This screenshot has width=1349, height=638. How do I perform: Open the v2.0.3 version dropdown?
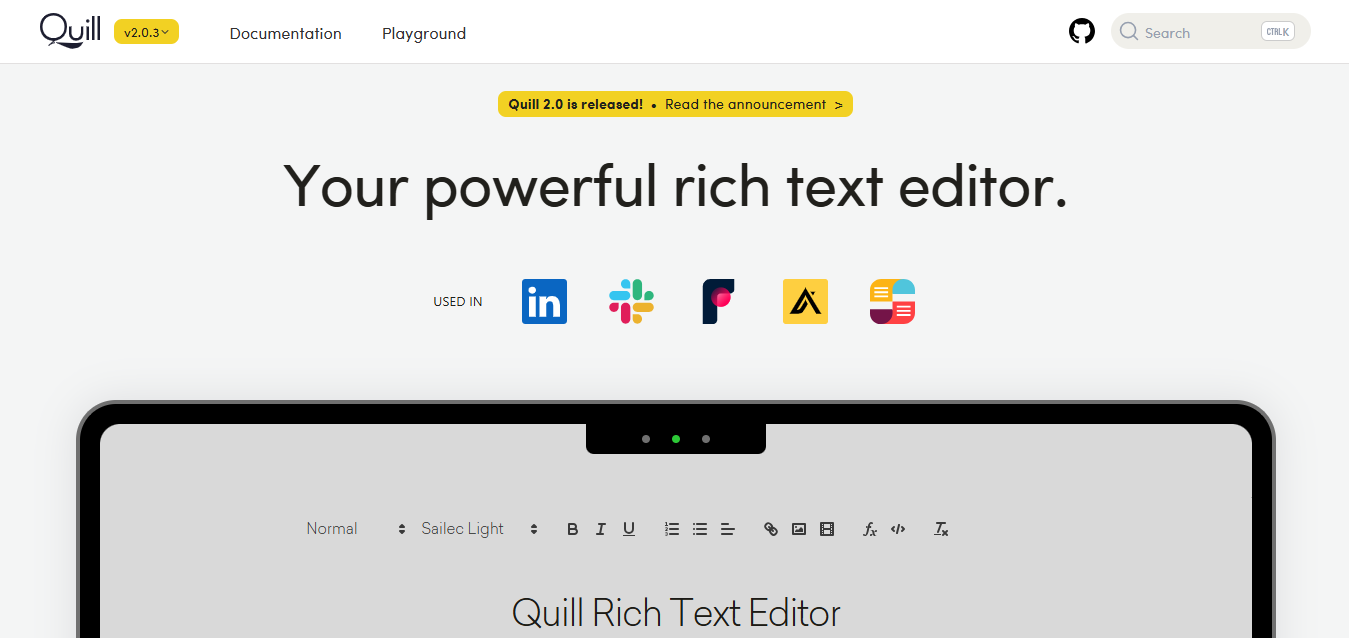click(146, 32)
